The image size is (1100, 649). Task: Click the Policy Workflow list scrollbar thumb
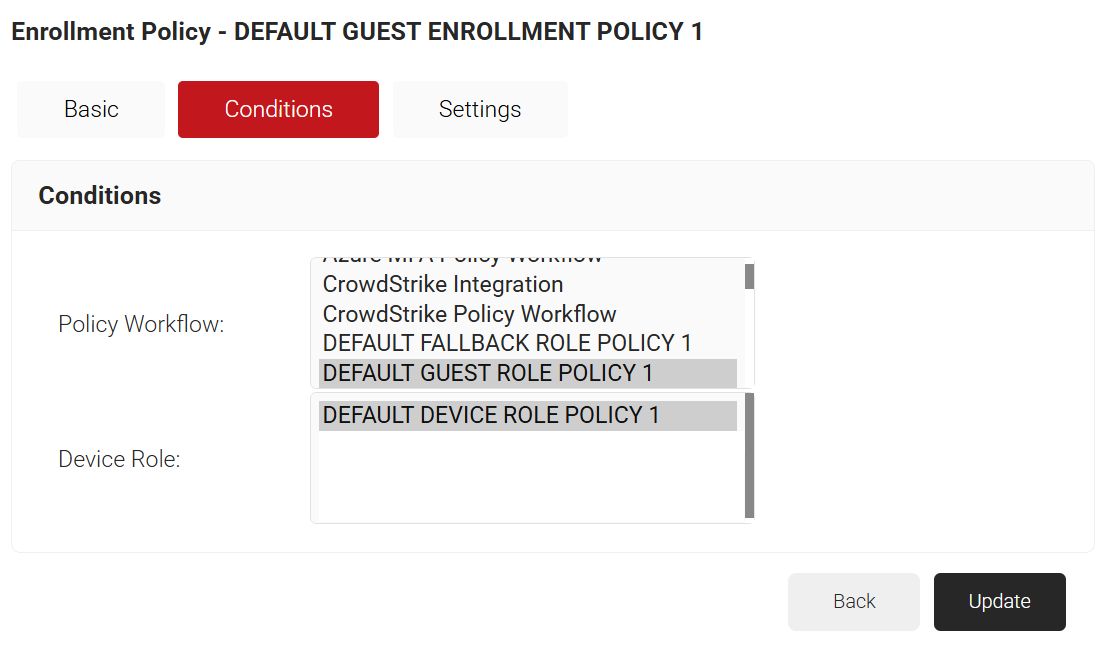pyautogui.click(x=749, y=276)
